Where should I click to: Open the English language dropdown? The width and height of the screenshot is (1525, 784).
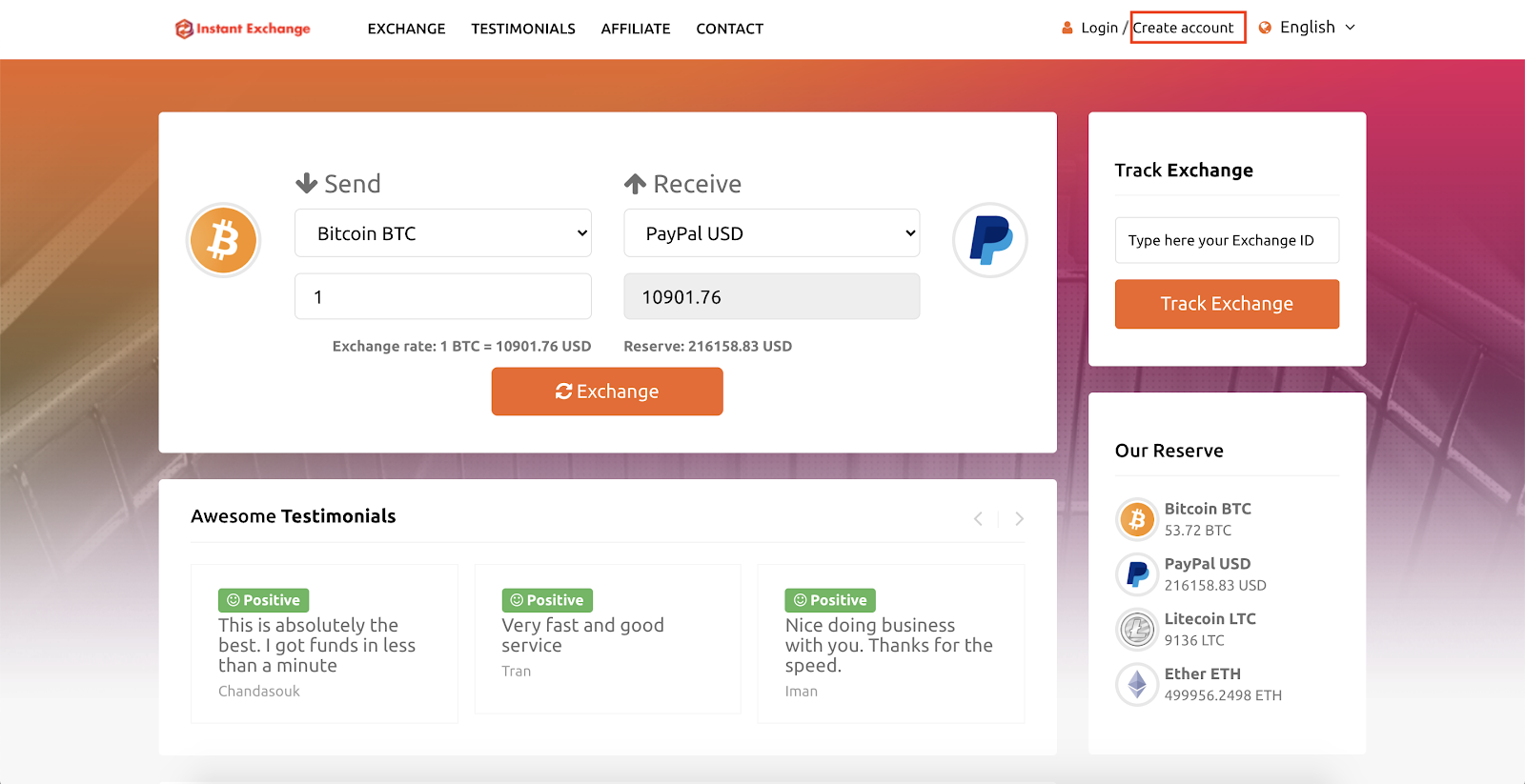(1317, 28)
